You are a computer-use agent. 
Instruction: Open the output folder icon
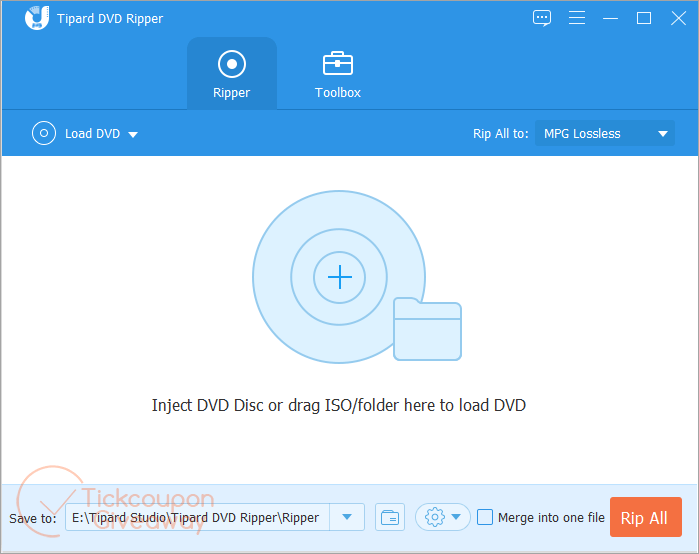390,517
